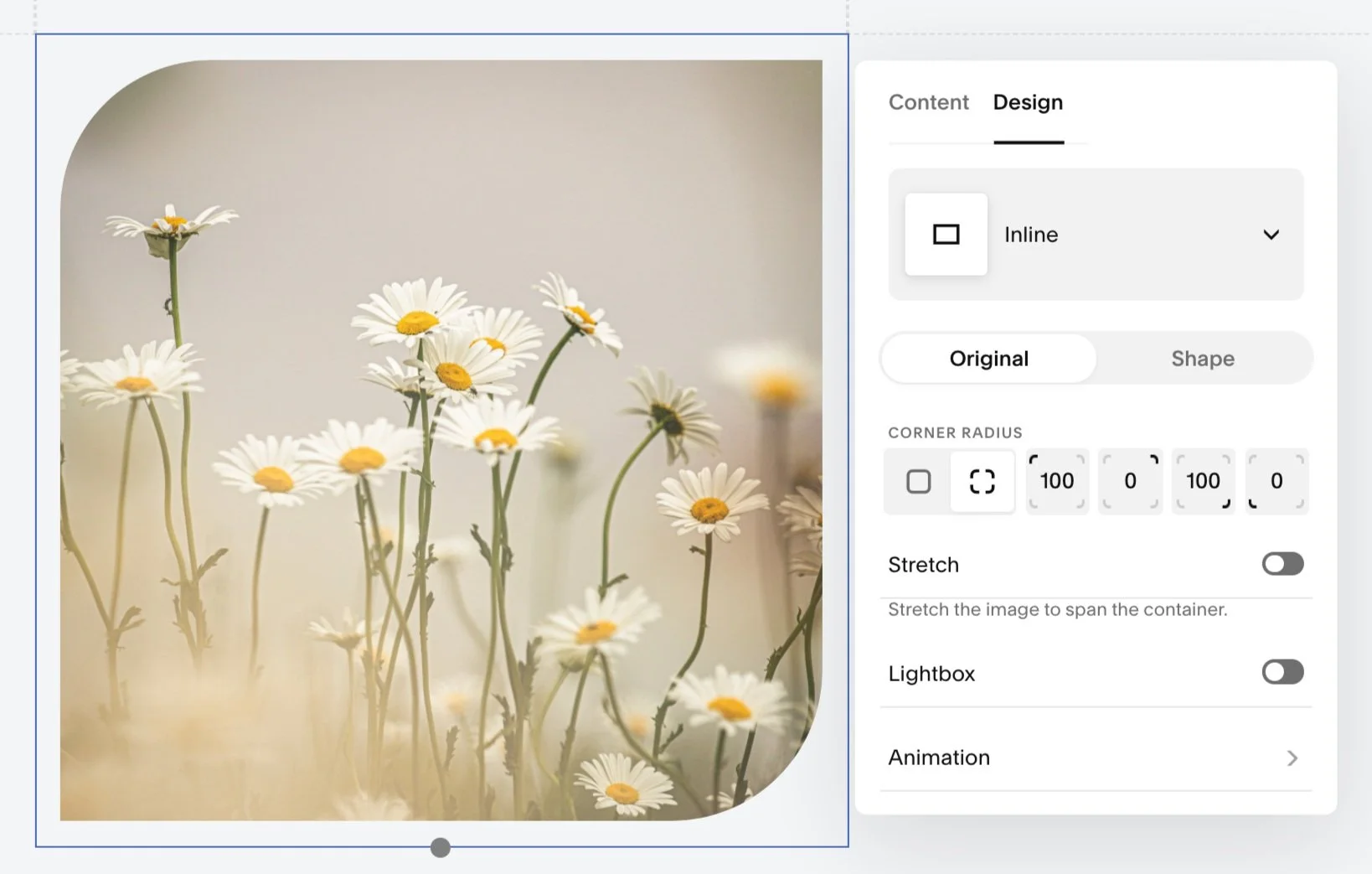Click the CORNER RADIUS label
Image resolution: width=1372 pixels, height=874 pixels.
(955, 432)
